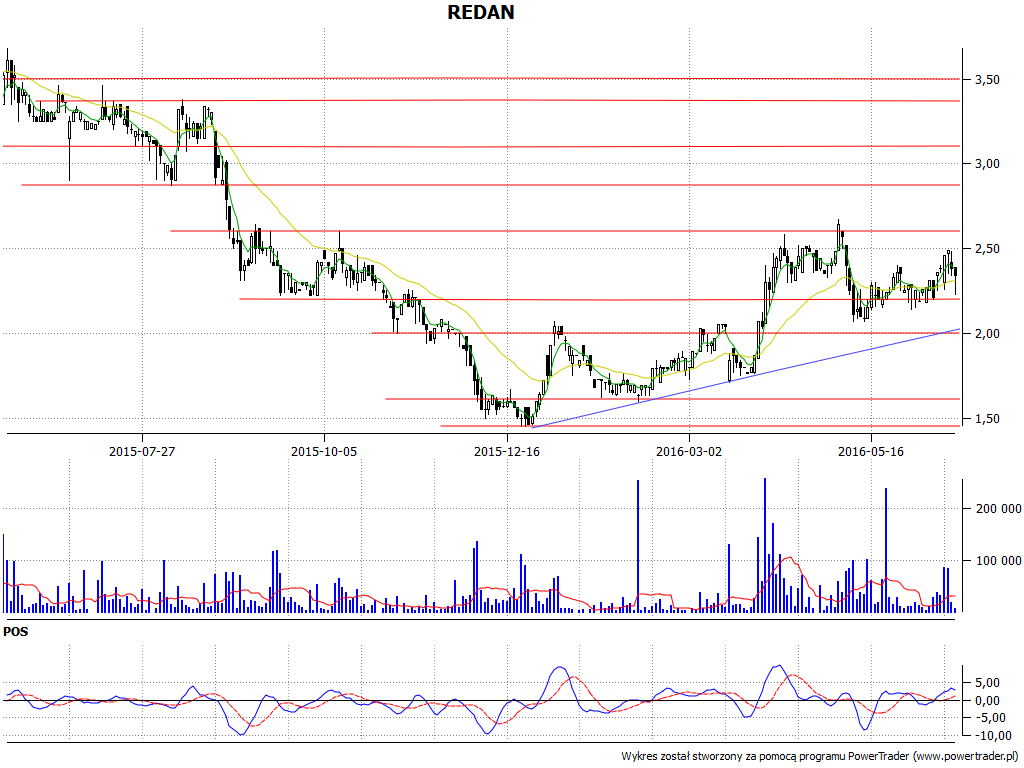
Task: Click the blue rising trend line
Action: [744, 379]
